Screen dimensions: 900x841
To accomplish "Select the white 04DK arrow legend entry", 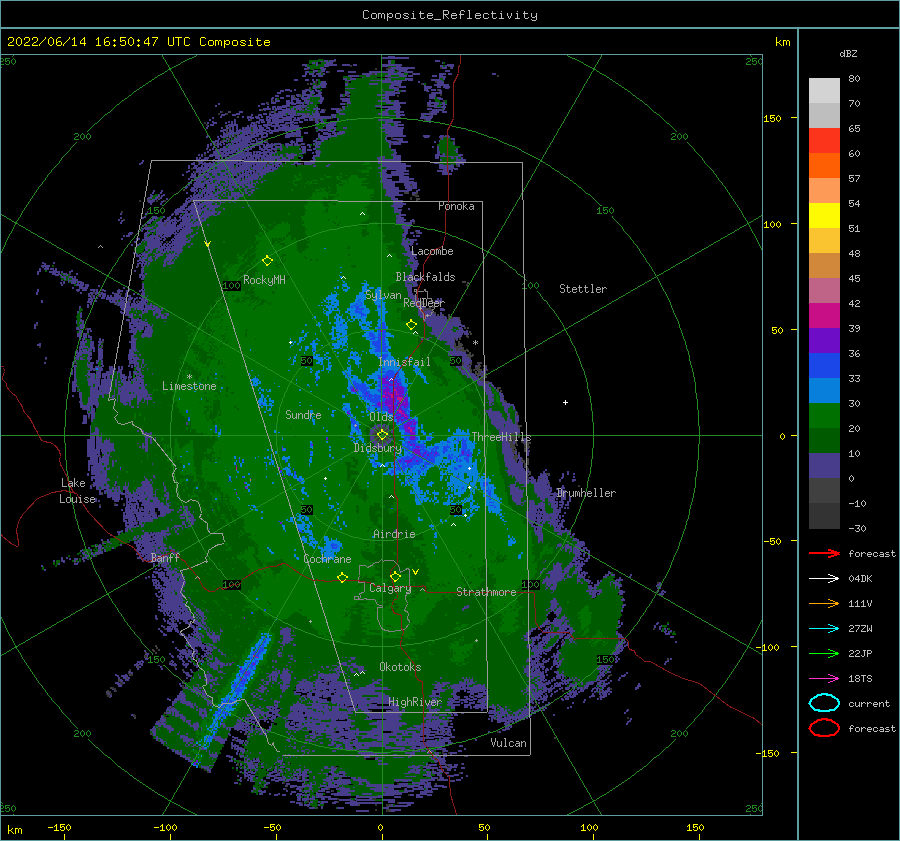I will click(x=824, y=578).
